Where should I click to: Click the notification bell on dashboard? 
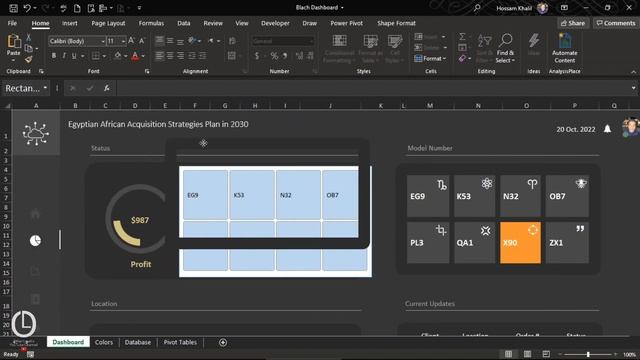pos(607,129)
